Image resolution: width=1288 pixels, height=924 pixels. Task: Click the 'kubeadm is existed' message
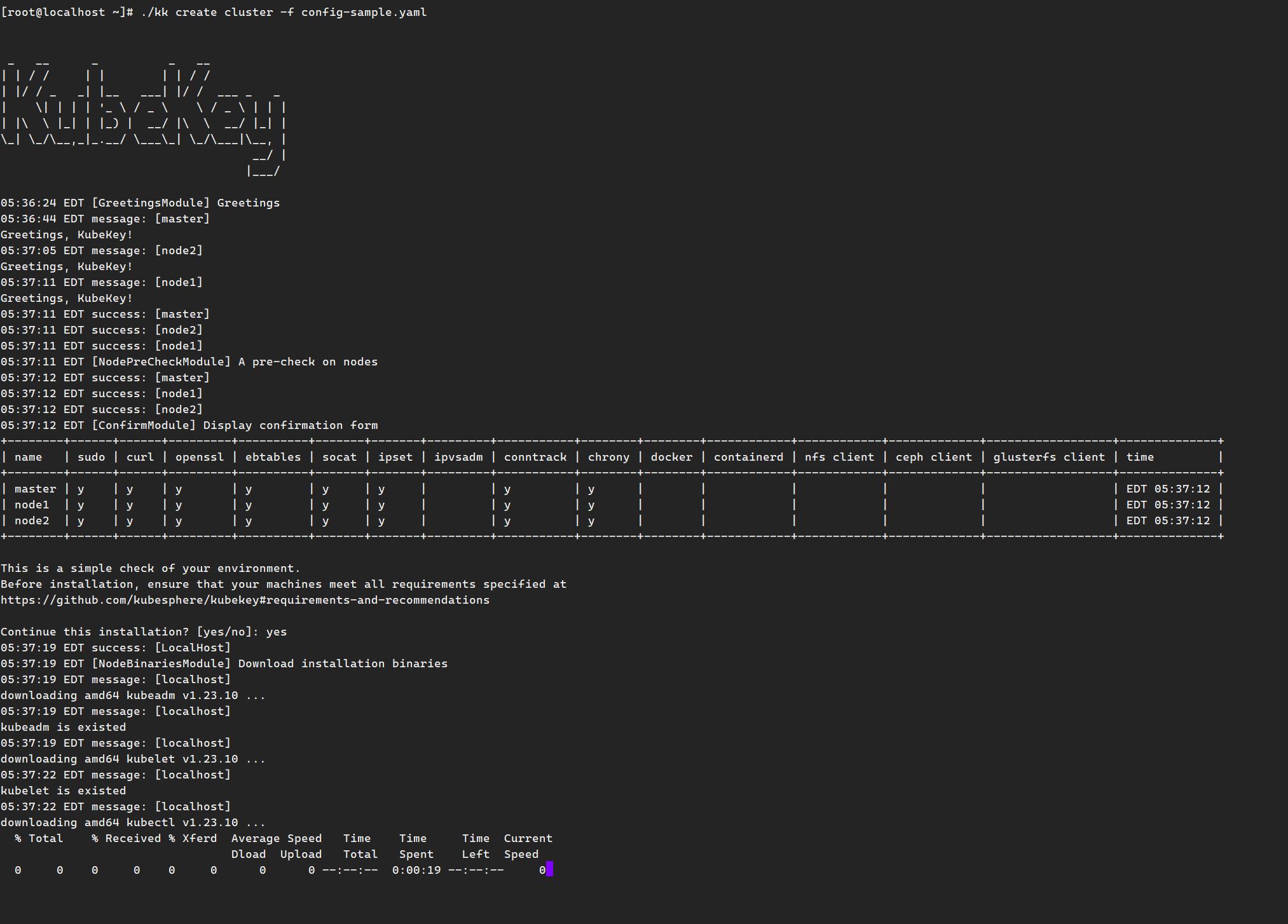pyautogui.click(x=64, y=727)
